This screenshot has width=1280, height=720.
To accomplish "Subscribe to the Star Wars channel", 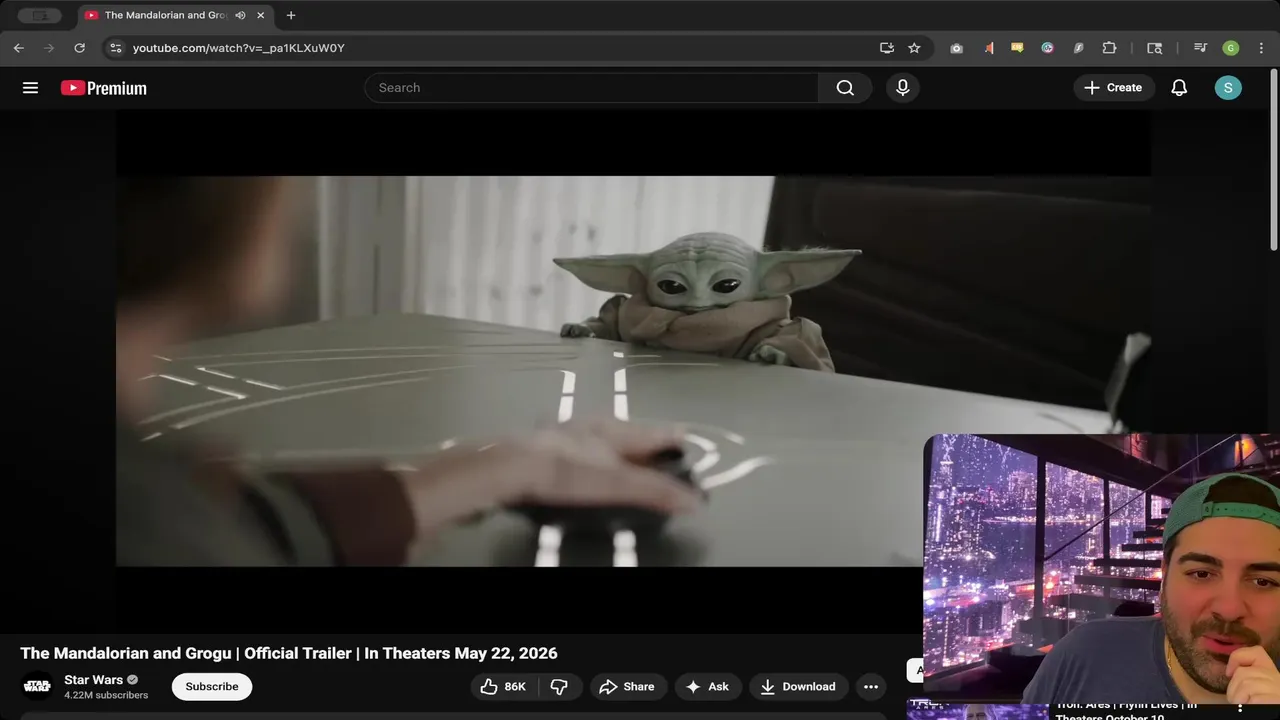I will (212, 686).
